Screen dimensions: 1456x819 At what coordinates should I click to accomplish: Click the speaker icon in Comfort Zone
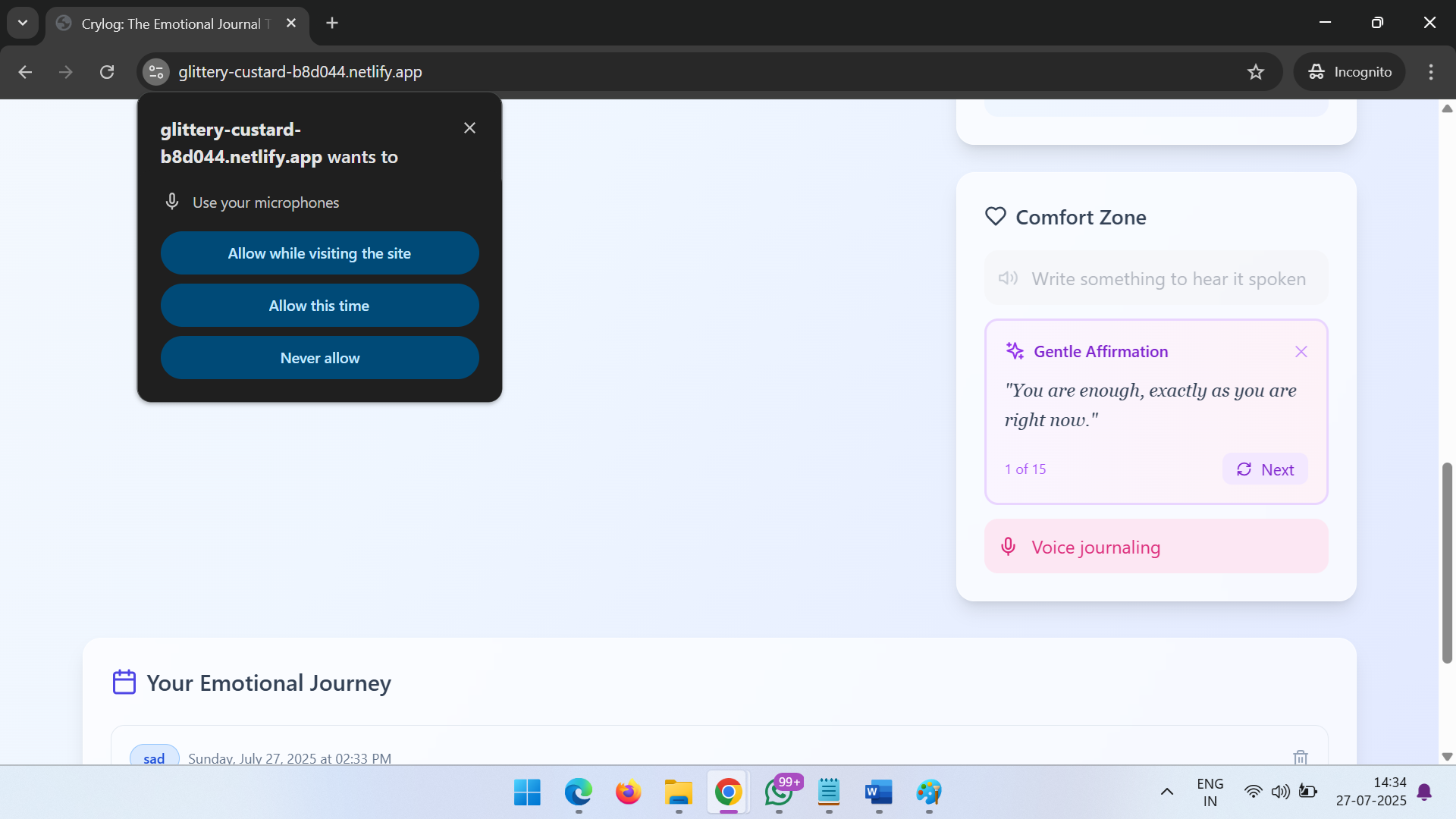1008,278
